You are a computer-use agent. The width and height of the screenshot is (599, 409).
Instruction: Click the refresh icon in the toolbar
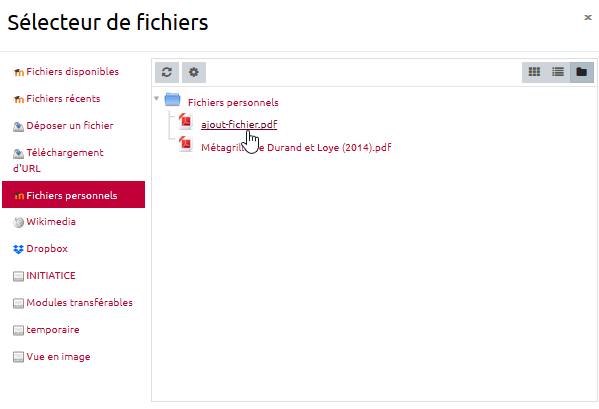click(167, 72)
